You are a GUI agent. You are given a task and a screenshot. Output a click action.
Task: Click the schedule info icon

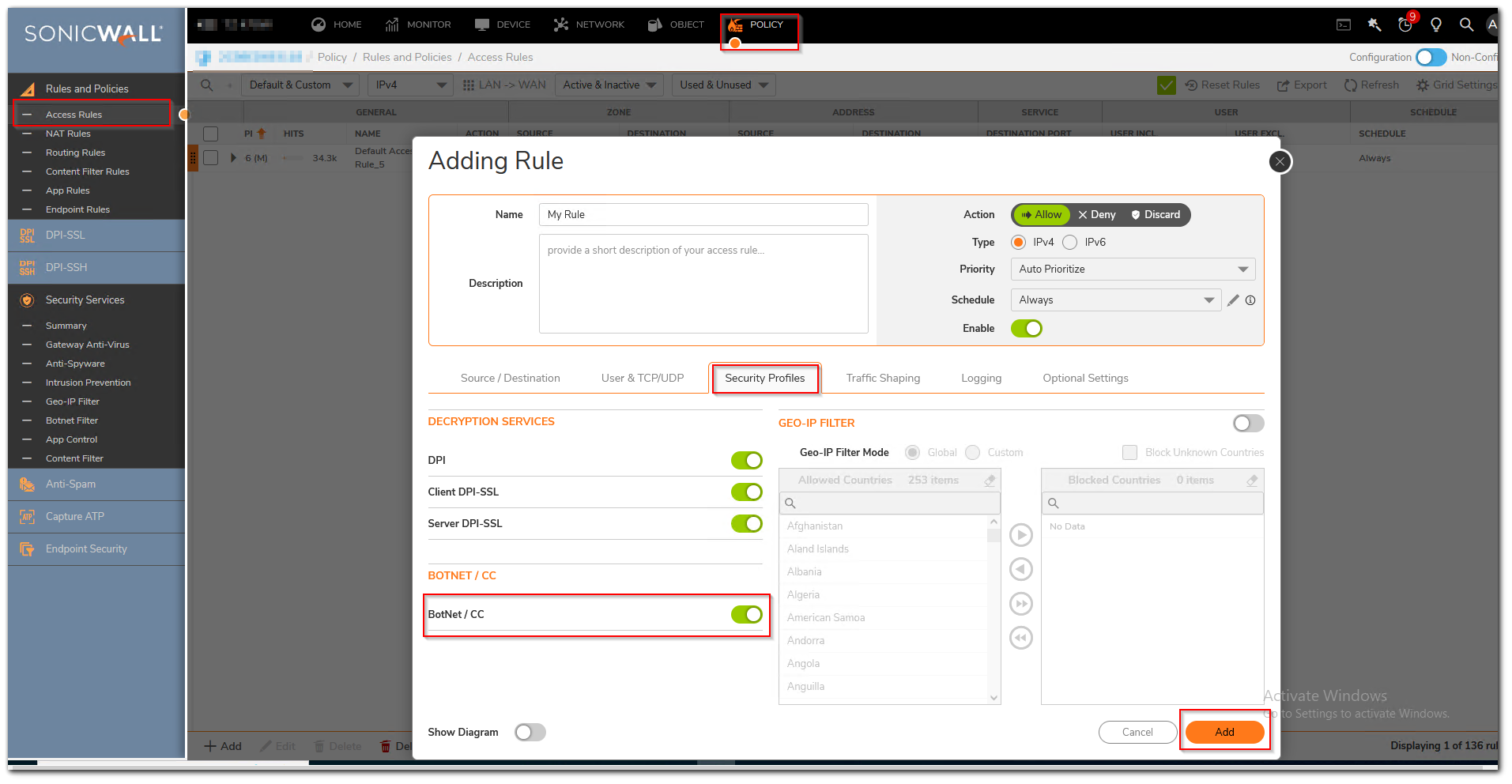point(1250,300)
